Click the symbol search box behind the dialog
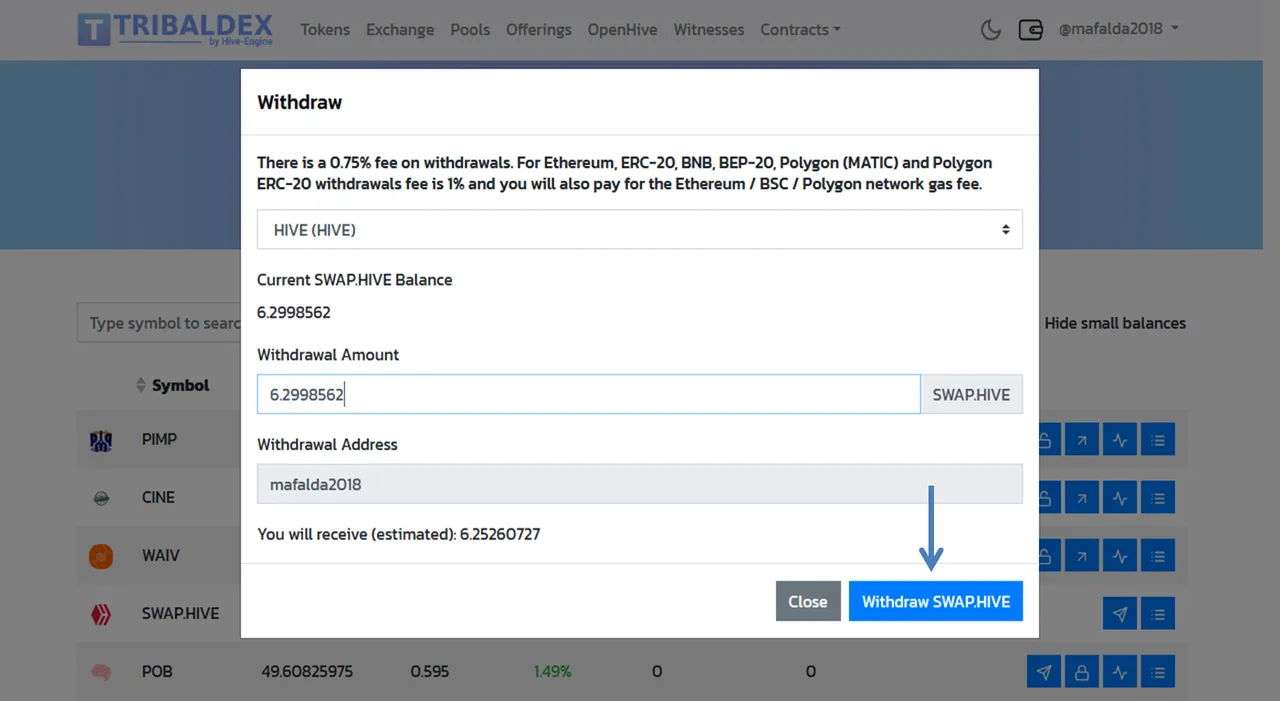Viewport: 1280px width, 701px height. point(160,323)
